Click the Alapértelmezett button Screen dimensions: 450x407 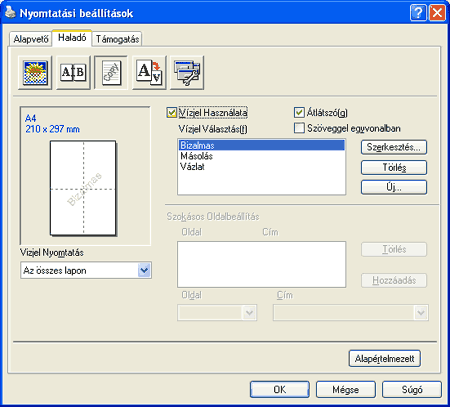tap(384, 359)
